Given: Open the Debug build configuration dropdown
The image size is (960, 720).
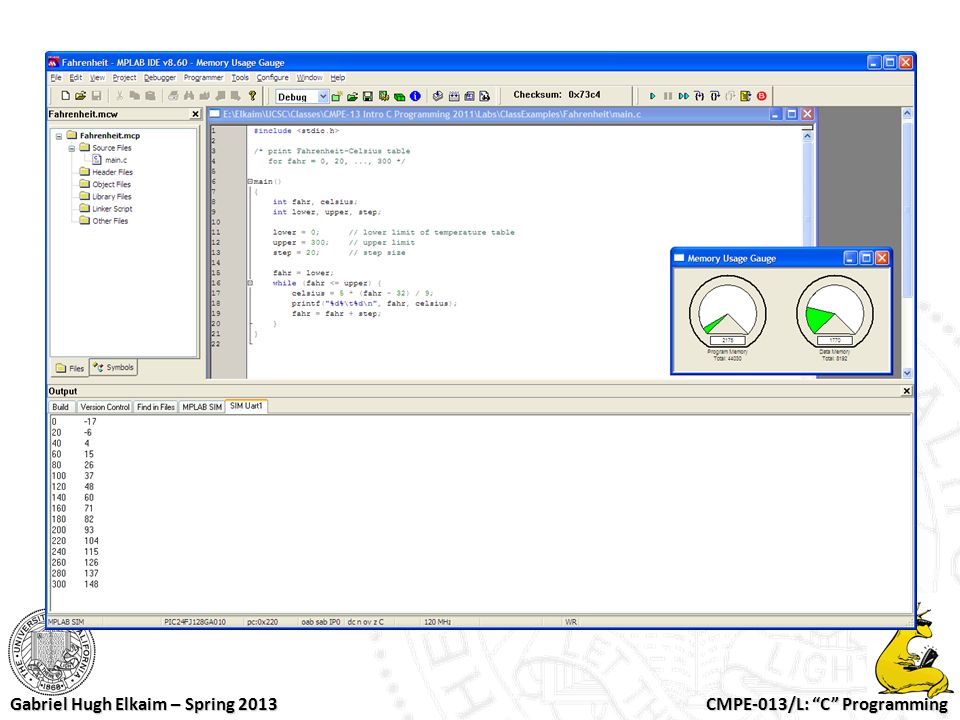Looking at the screenshot, I should (x=323, y=97).
